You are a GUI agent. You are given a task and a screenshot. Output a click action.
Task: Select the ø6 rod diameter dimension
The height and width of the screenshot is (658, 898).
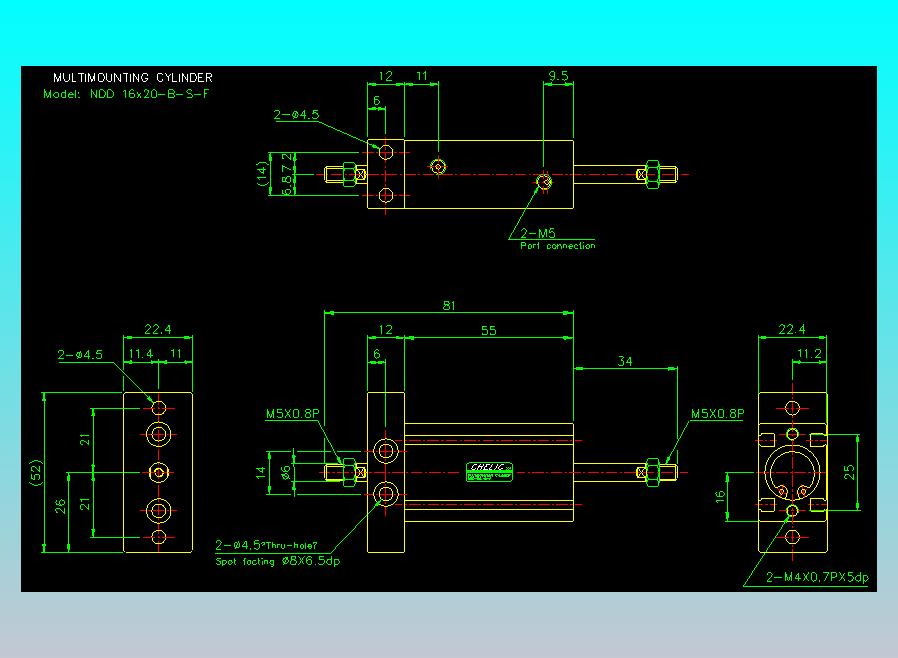click(x=286, y=472)
